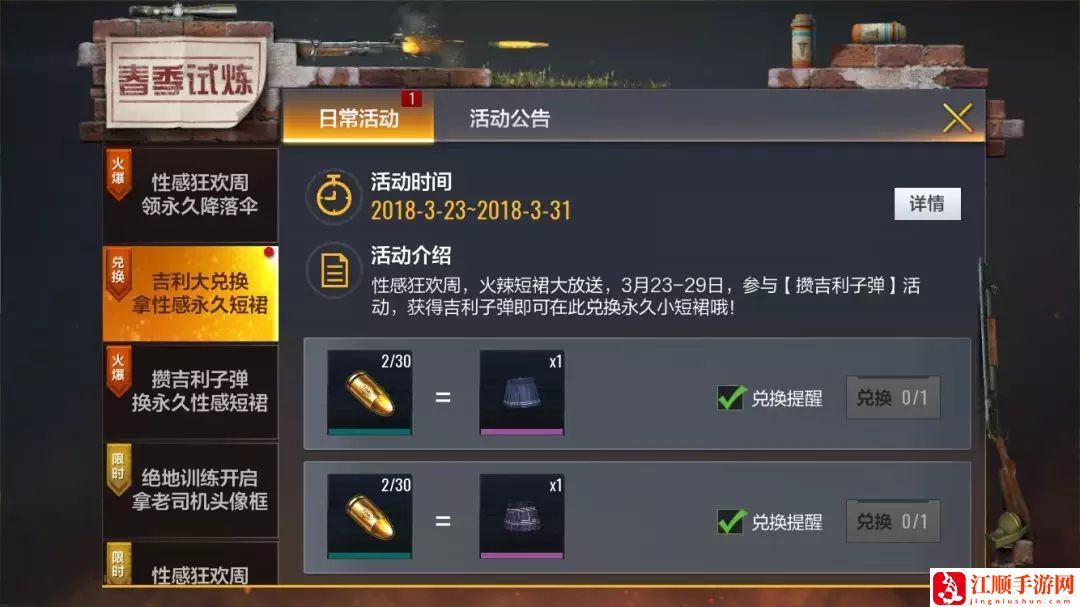Click 兑换 0/1 button in second row

coord(893,522)
